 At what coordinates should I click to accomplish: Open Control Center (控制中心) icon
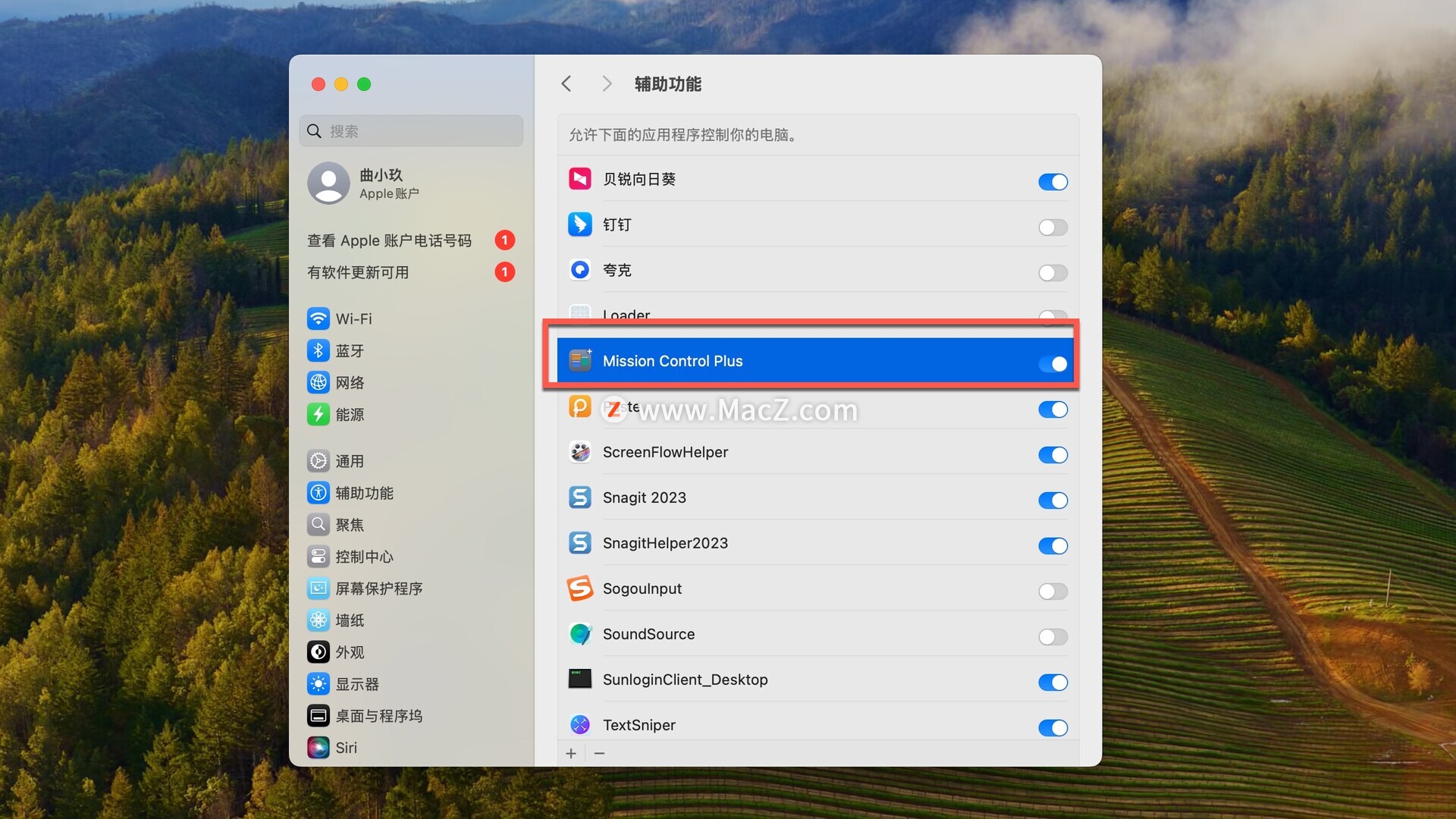click(x=318, y=557)
